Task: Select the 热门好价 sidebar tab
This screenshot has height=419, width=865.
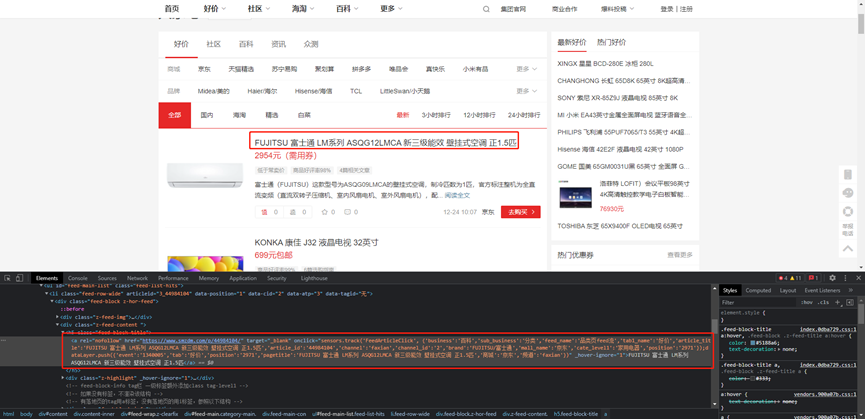Action: (611, 42)
